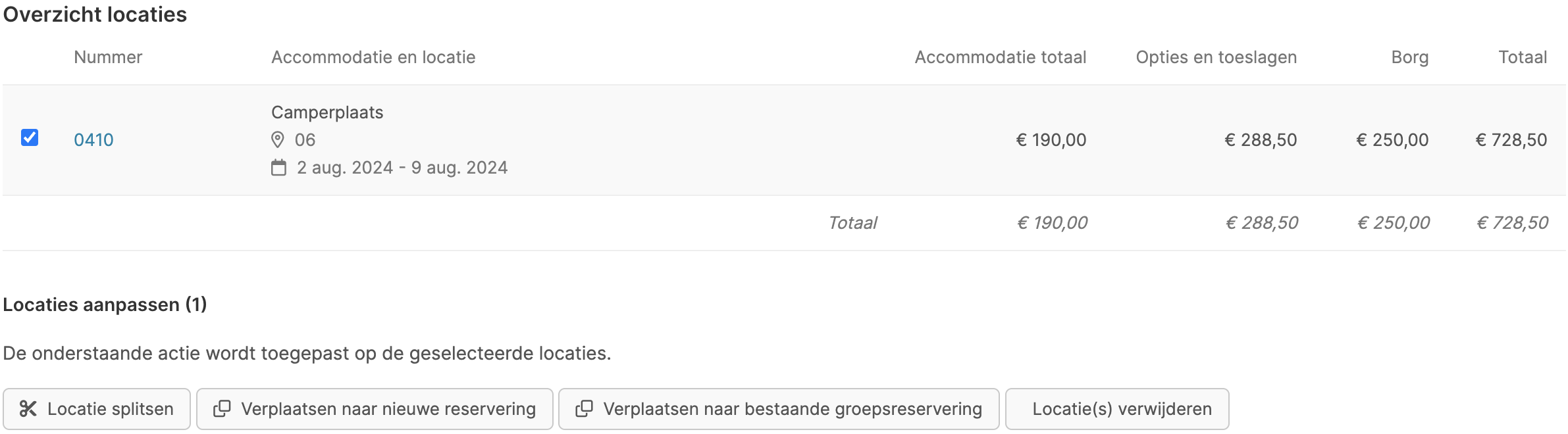Click the date range 2 aug. 2024 - 9 aug. 2024
Image resolution: width=1568 pixels, height=434 pixels.
402,168
